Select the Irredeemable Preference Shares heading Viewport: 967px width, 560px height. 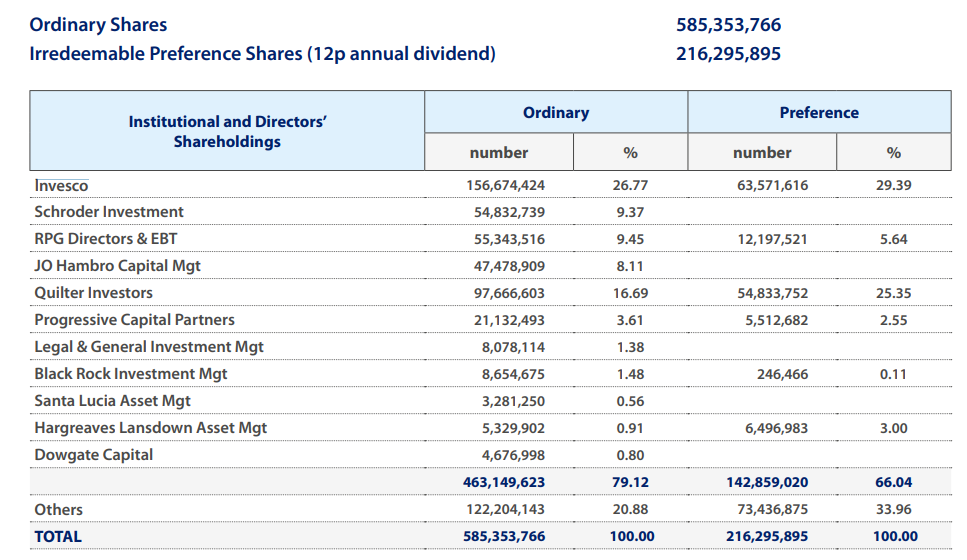coord(262,54)
